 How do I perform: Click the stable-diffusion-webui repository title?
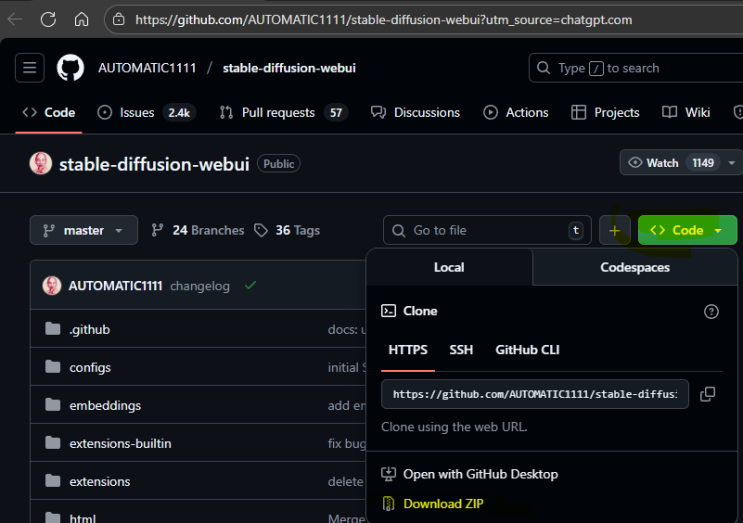coord(154,164)
